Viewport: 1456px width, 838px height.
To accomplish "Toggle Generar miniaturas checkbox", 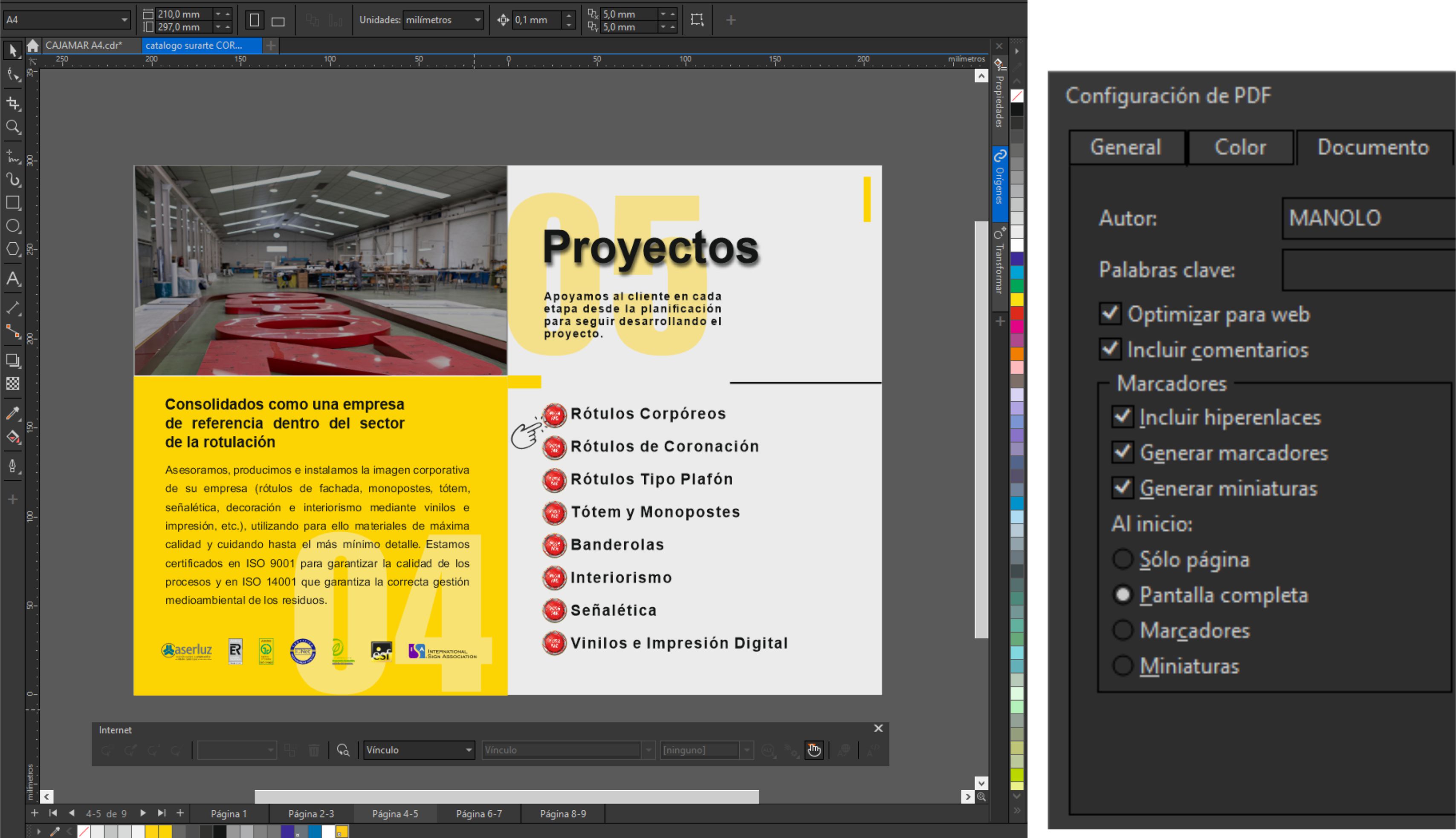I will point(1122,488).
